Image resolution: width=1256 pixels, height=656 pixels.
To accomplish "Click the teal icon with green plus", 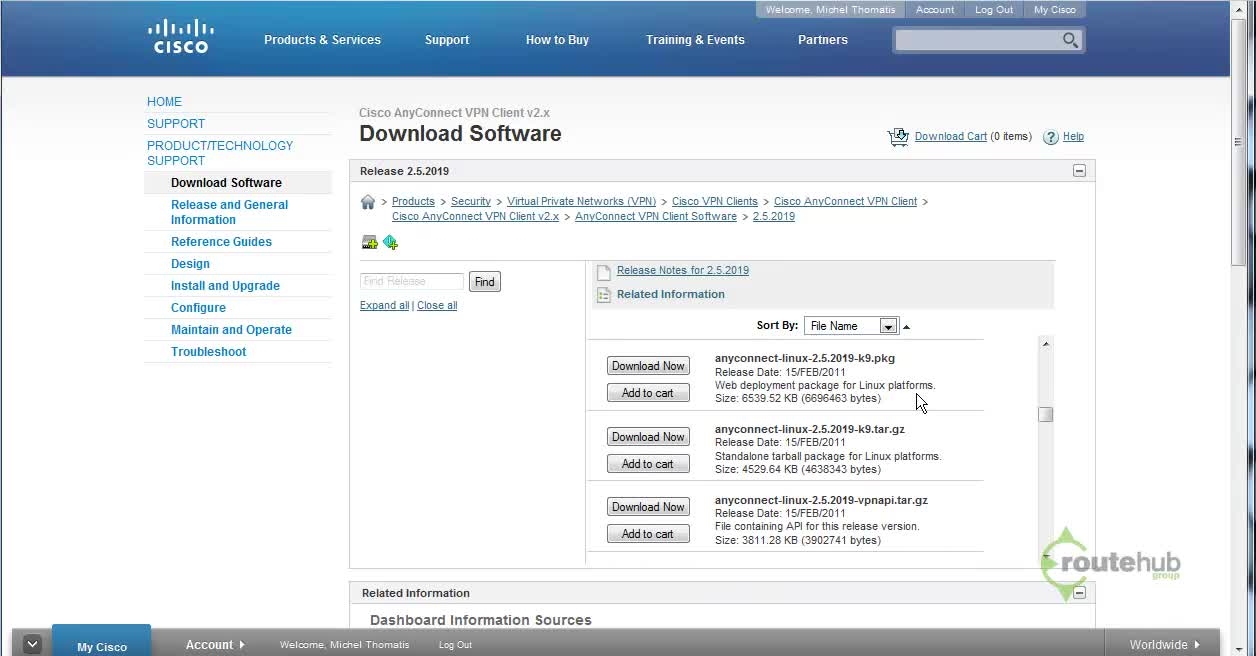I will click(x=391, y=242).
